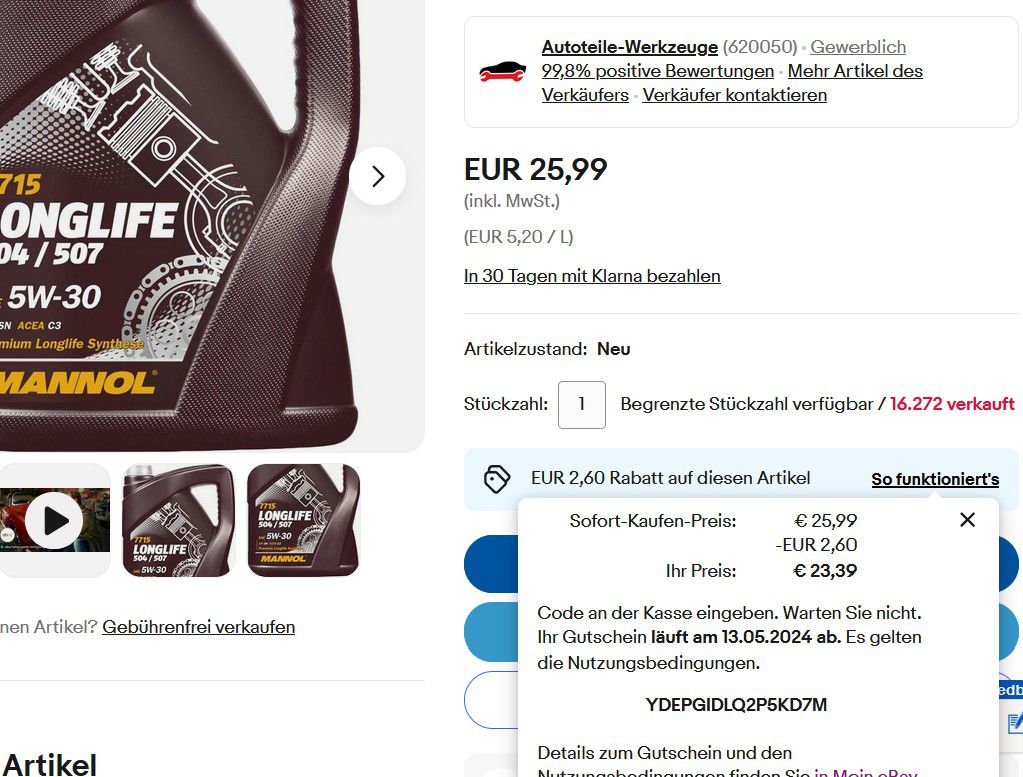Play the product video thumbnail
This screenshot has width=1023, height=777.
(55, 521)
